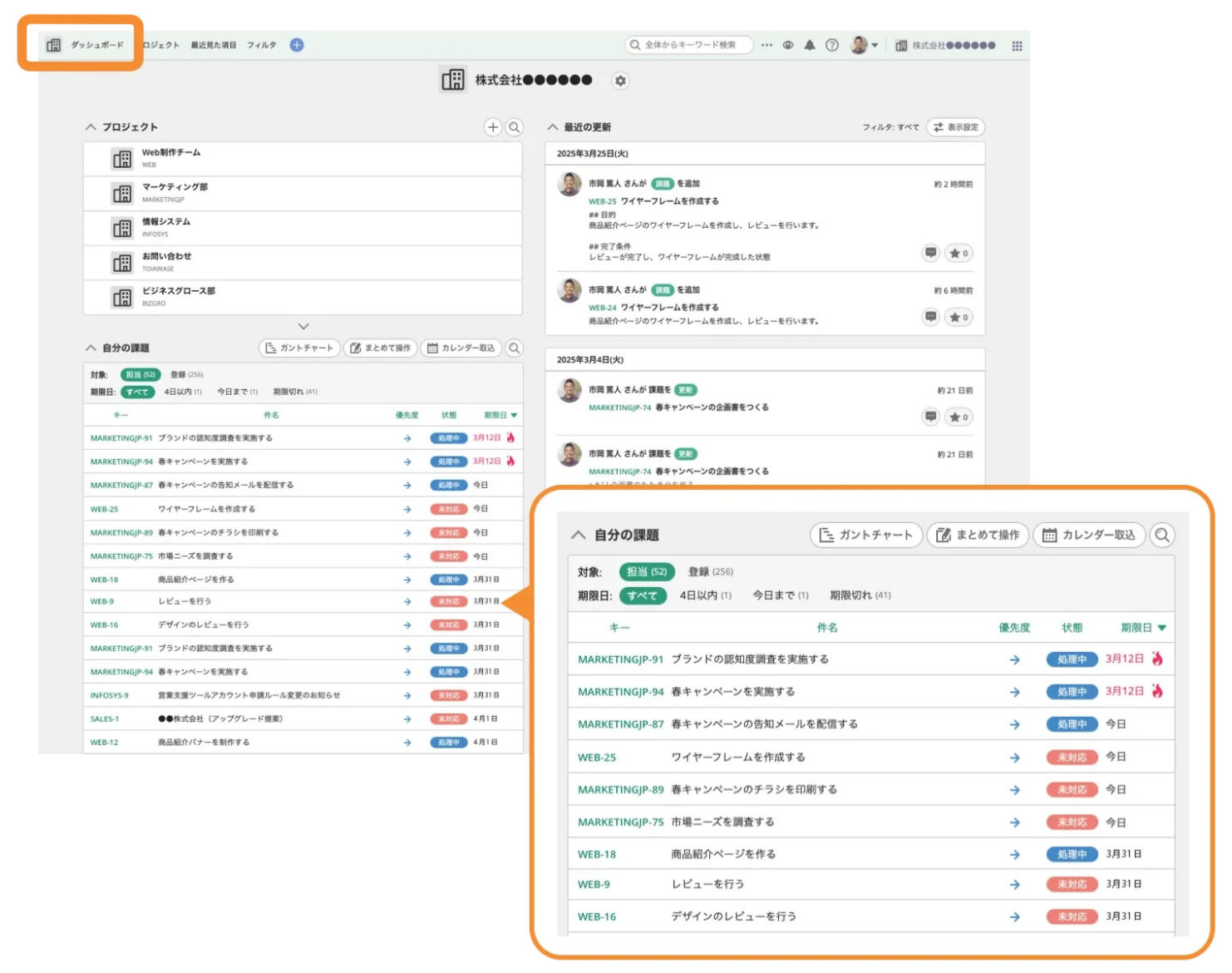Open the 最近見た項目 menu in top bar
Viewport: 1232px width, 973px height.
(214, 45)
